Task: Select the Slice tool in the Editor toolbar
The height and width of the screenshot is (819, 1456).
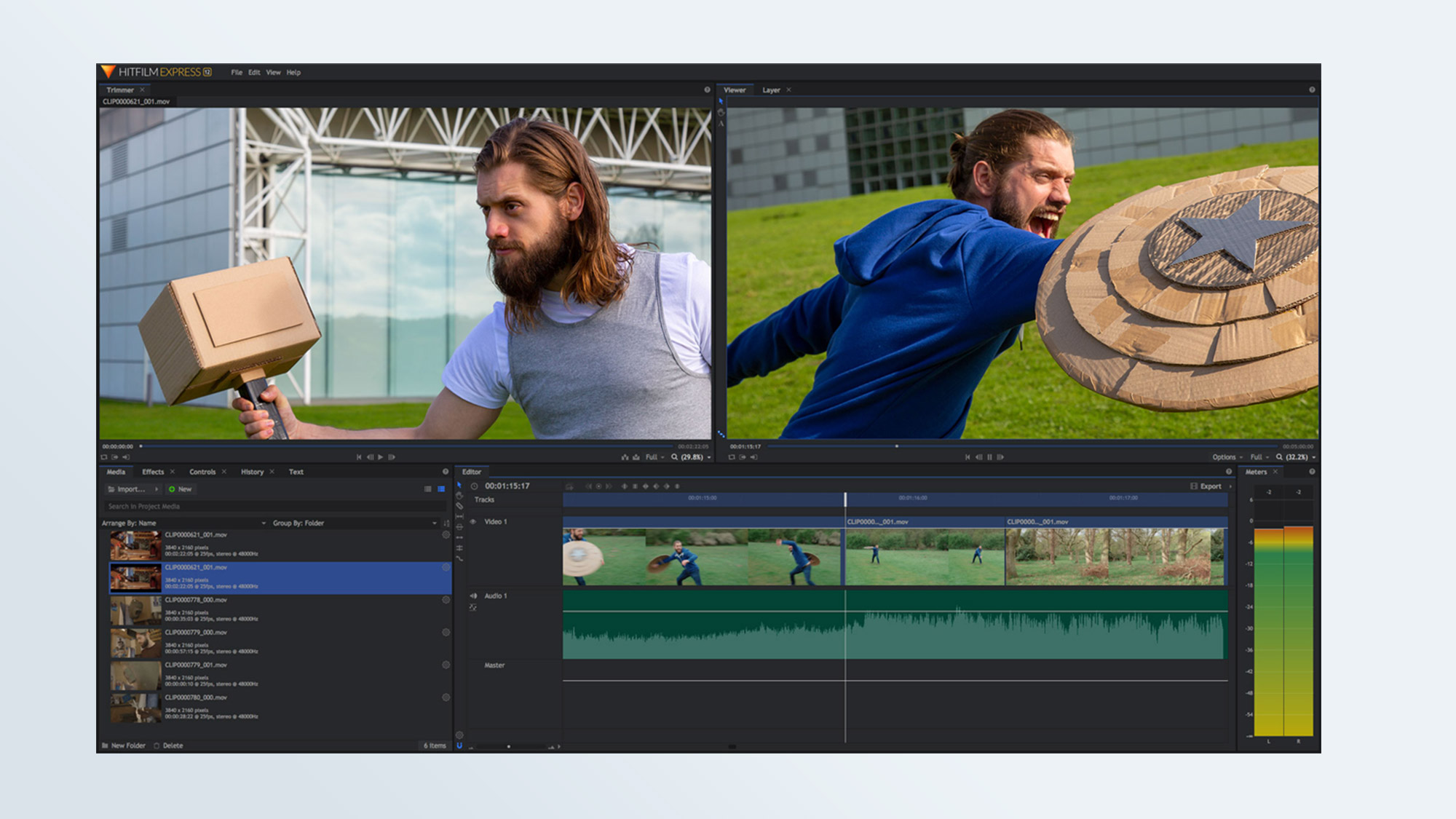Action: pyautogui.click(x=459, y=506)
